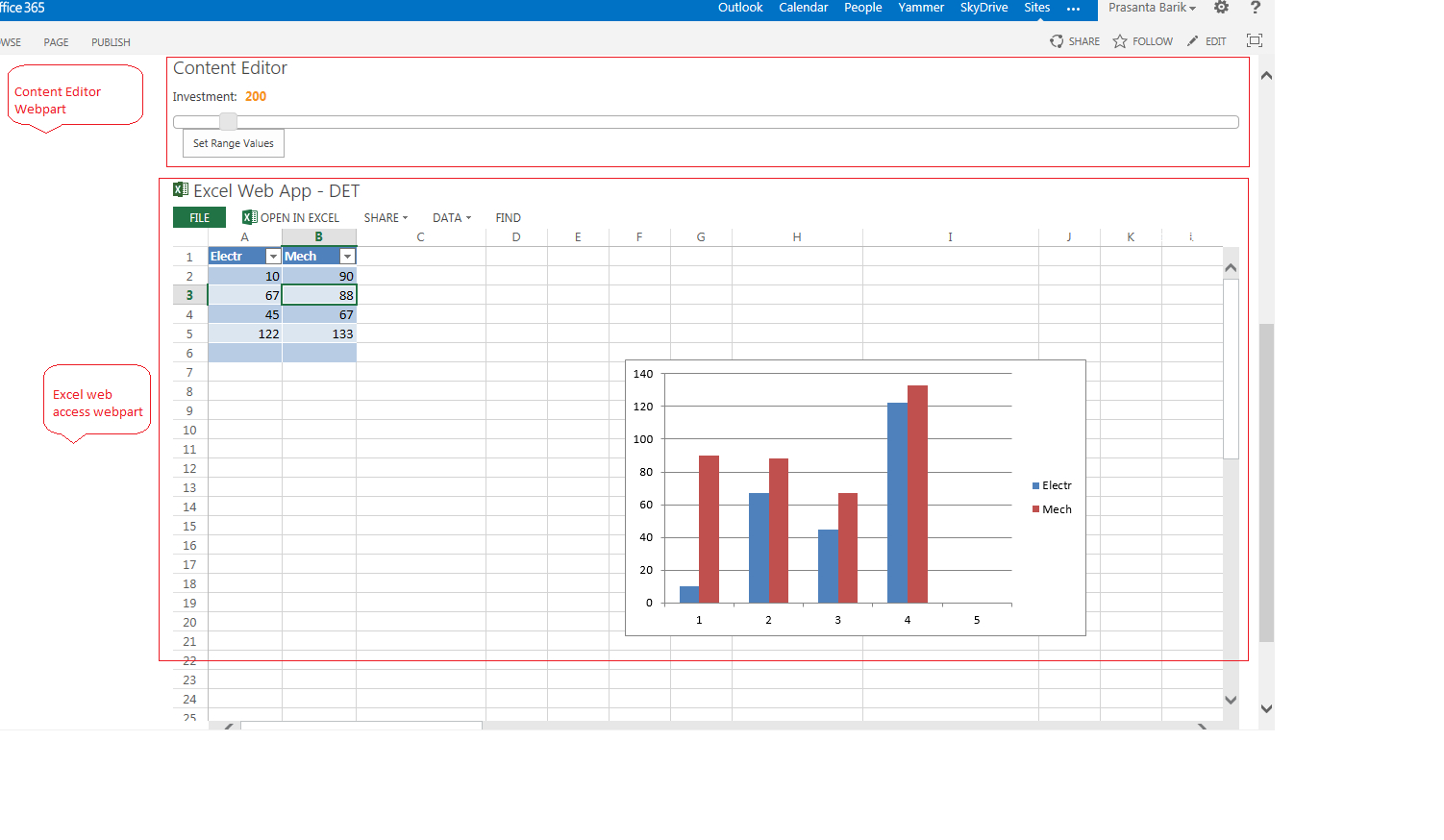Click FIND in the Excel Web App toolbar
This screenshot has height=840, width=1444.
pos(508,217)
